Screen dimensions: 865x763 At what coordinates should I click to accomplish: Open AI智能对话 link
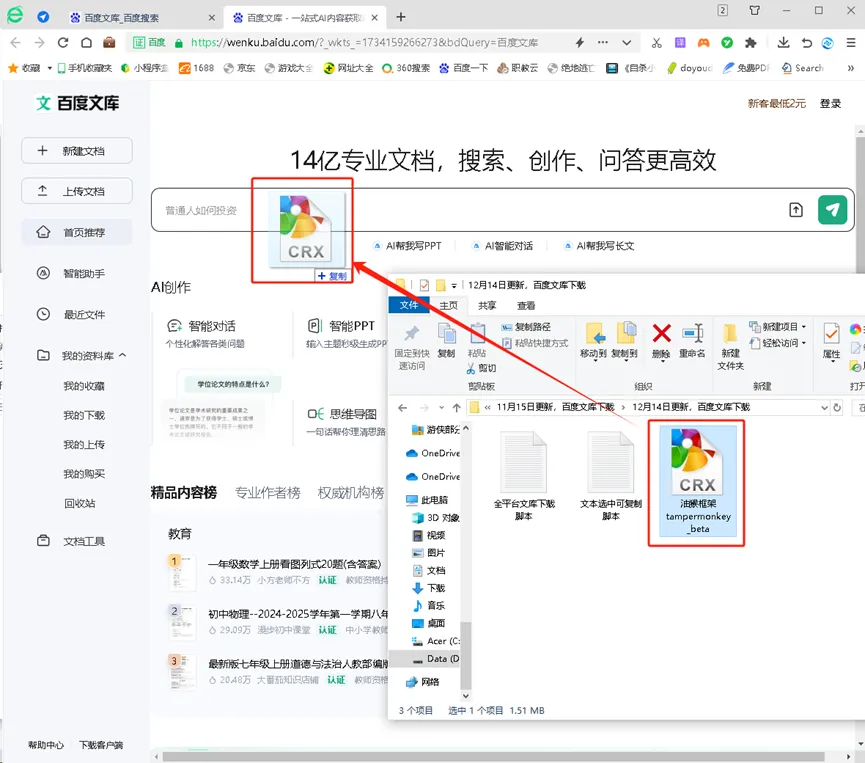point(503,246)
